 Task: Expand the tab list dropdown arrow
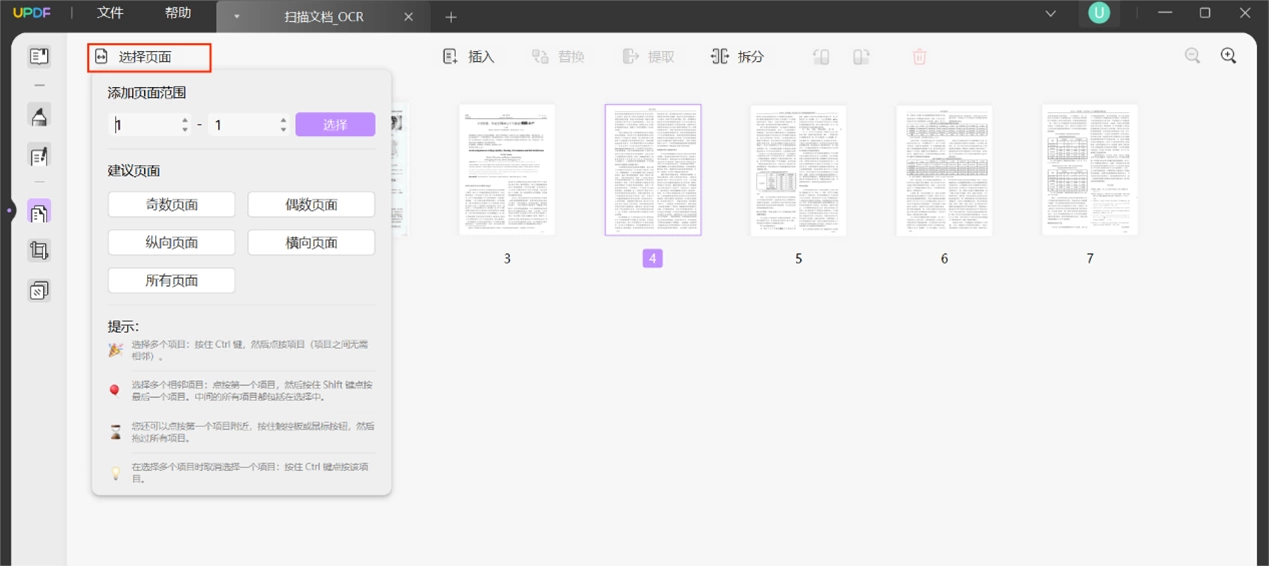tap(236, 17)
